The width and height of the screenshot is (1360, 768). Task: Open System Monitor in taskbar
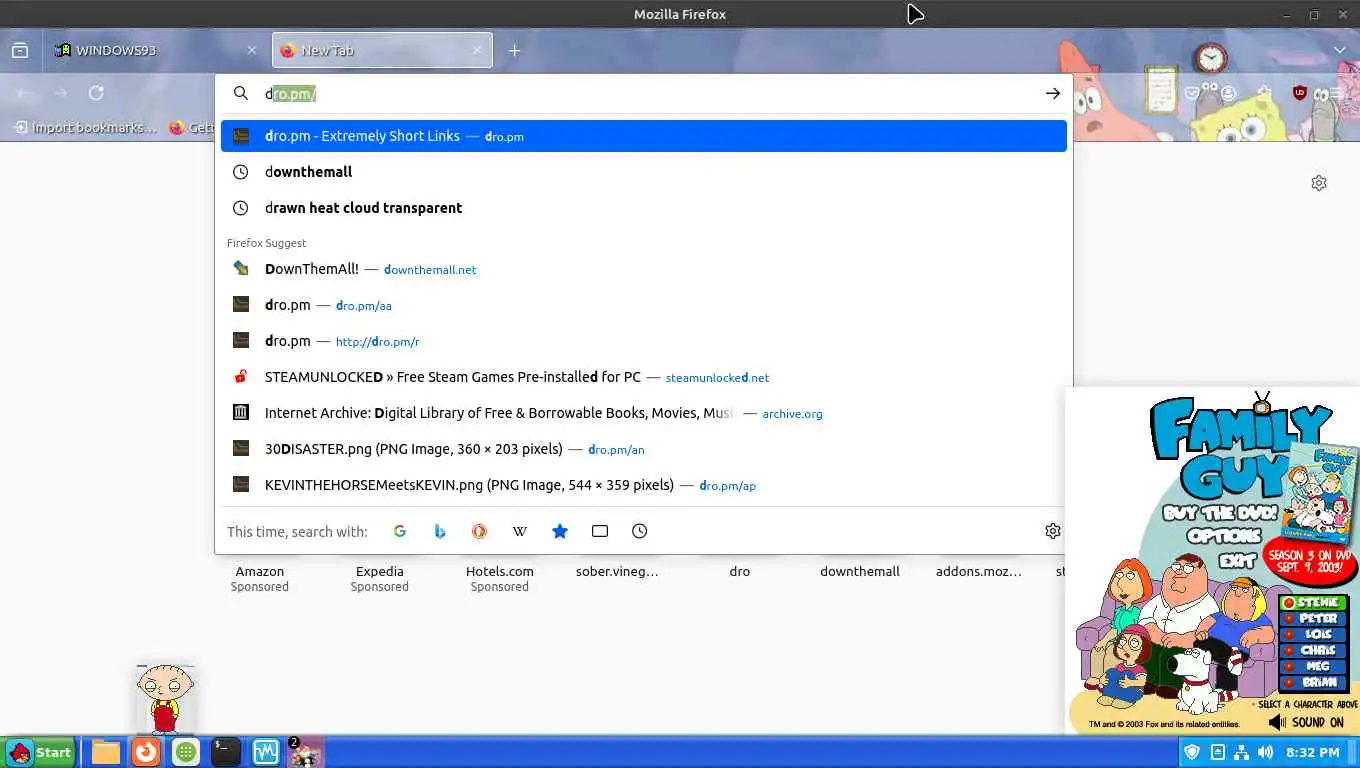tap(266, 752)
